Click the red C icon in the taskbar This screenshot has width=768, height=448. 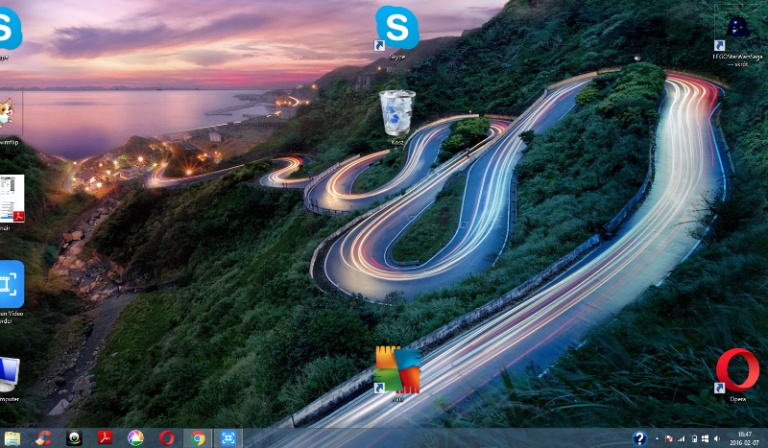coord(43,438)
